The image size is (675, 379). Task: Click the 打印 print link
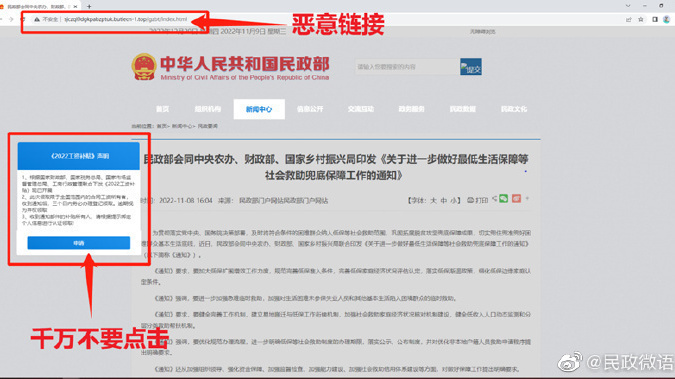point(478,200)
